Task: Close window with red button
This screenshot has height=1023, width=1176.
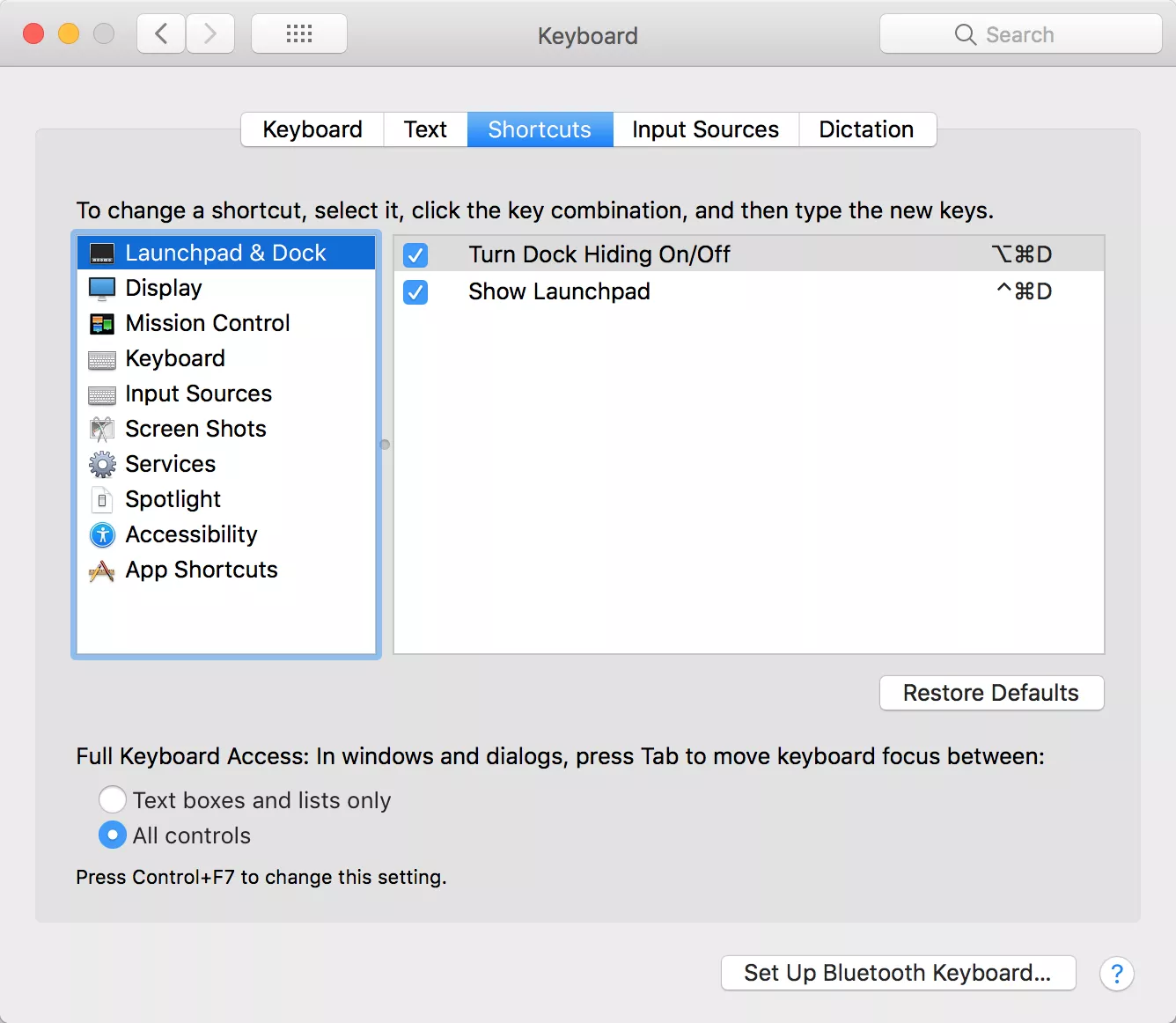Action: pos(33,33)
